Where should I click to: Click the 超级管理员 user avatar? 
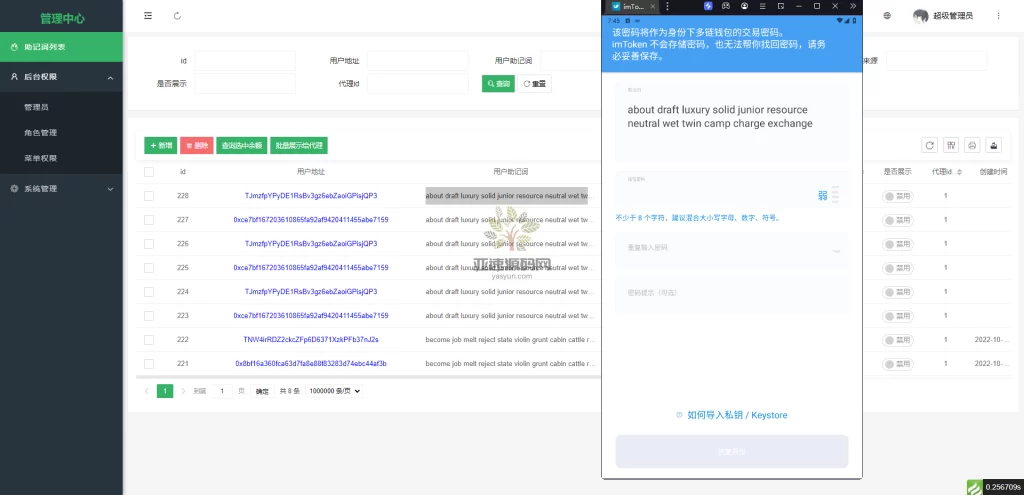click(921, 16)
